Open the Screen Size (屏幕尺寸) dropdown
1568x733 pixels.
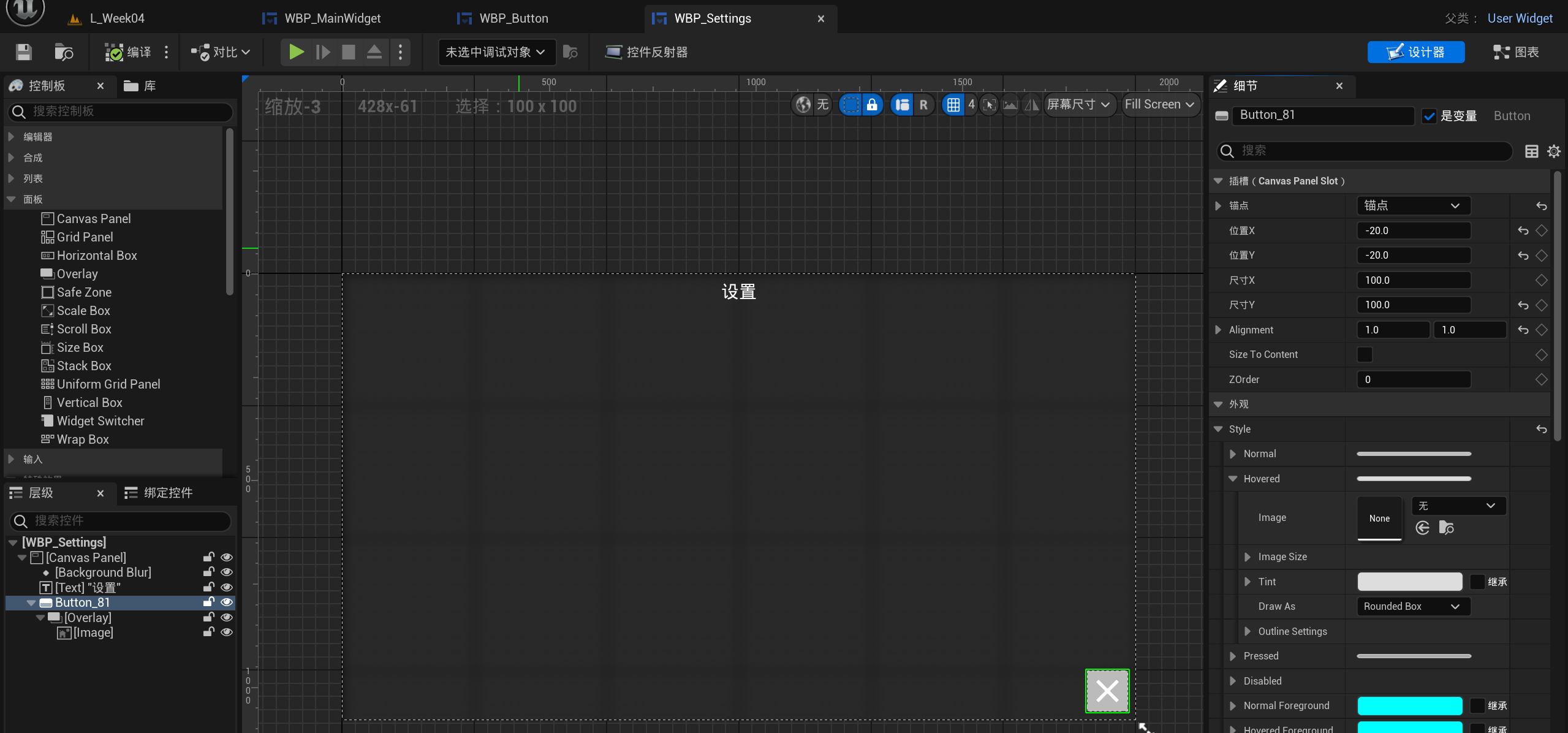tap(1078, 105)
